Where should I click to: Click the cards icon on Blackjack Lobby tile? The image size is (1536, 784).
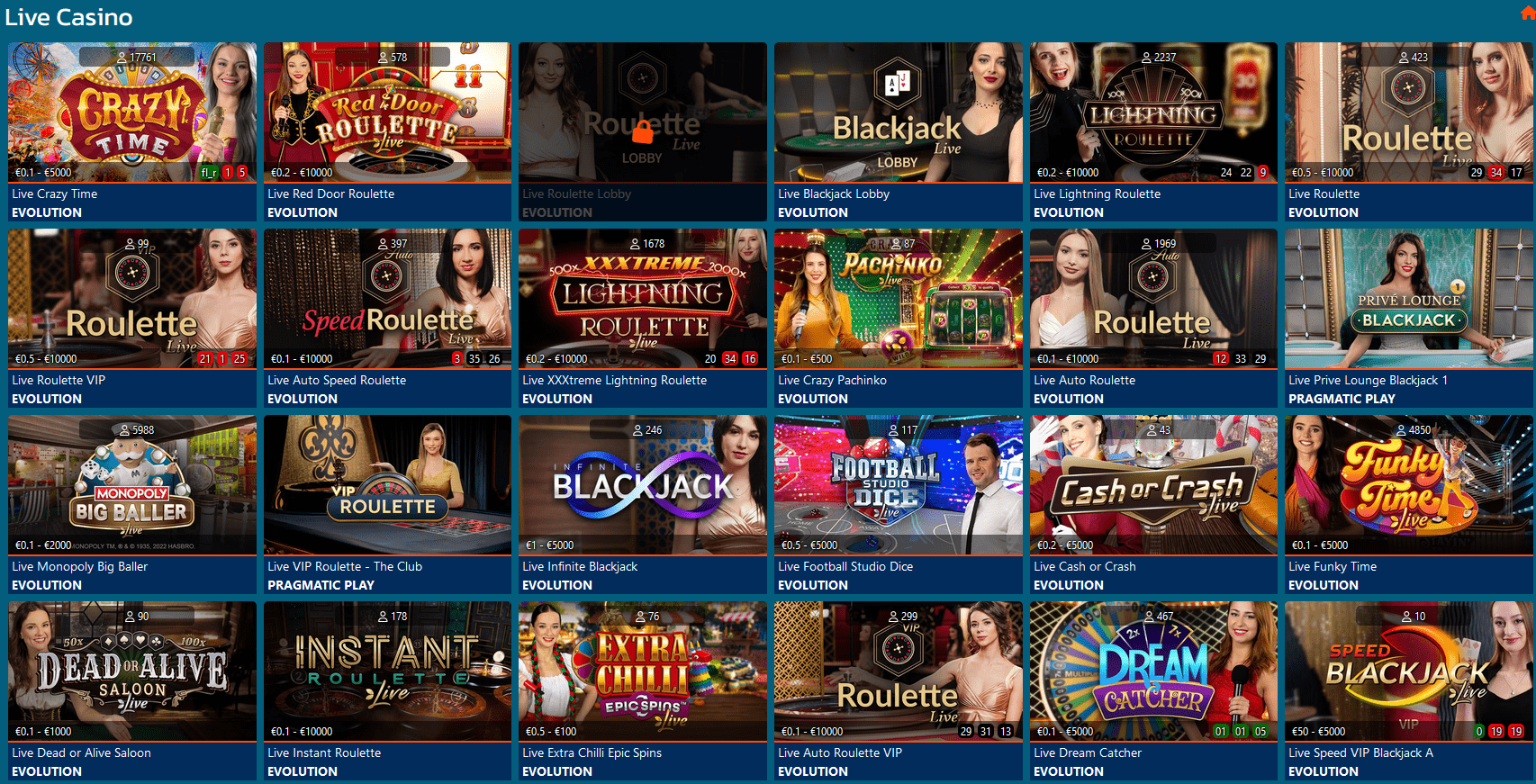pyautogui.click(x=898, y=85)
